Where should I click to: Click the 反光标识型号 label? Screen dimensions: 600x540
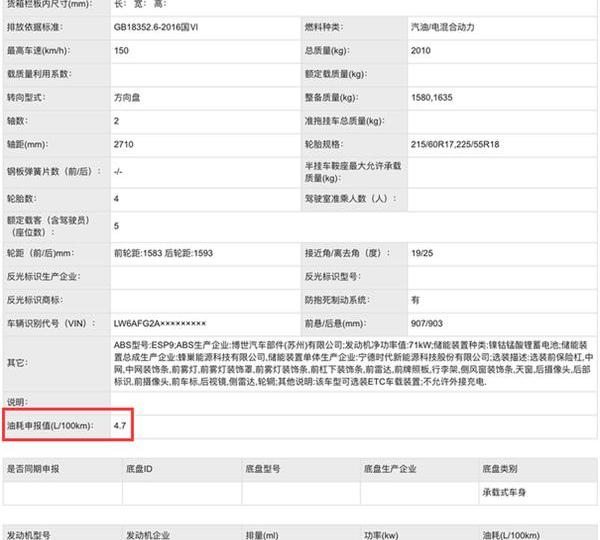click(x=333, y=276)
